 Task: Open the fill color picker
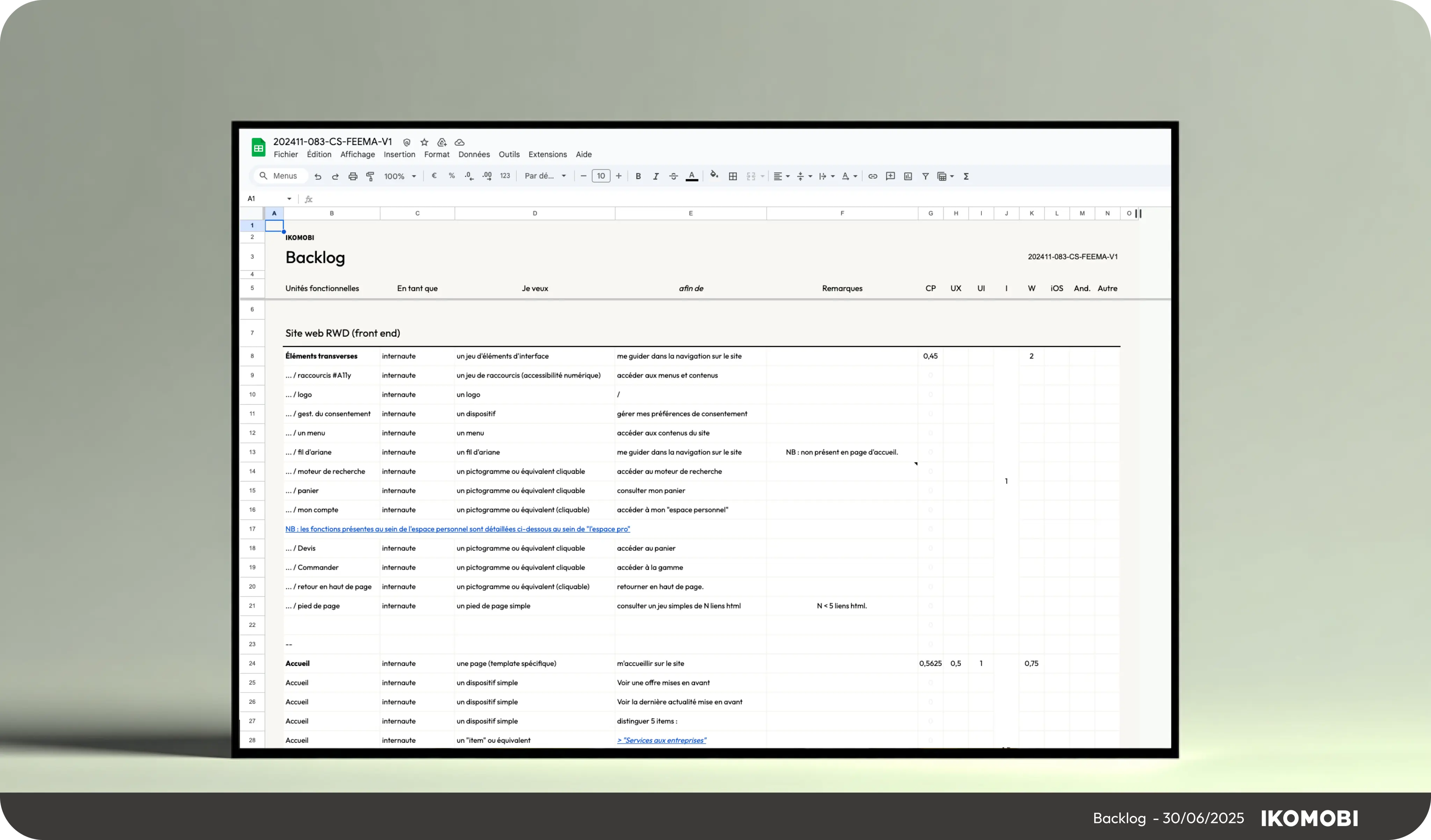click(714, 176)
